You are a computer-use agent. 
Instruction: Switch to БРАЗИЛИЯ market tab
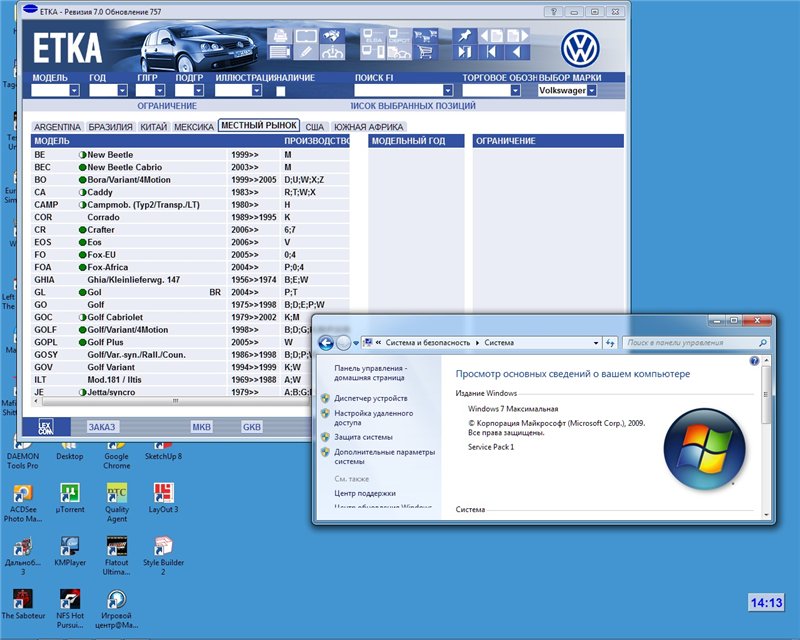tap(110, 127)
